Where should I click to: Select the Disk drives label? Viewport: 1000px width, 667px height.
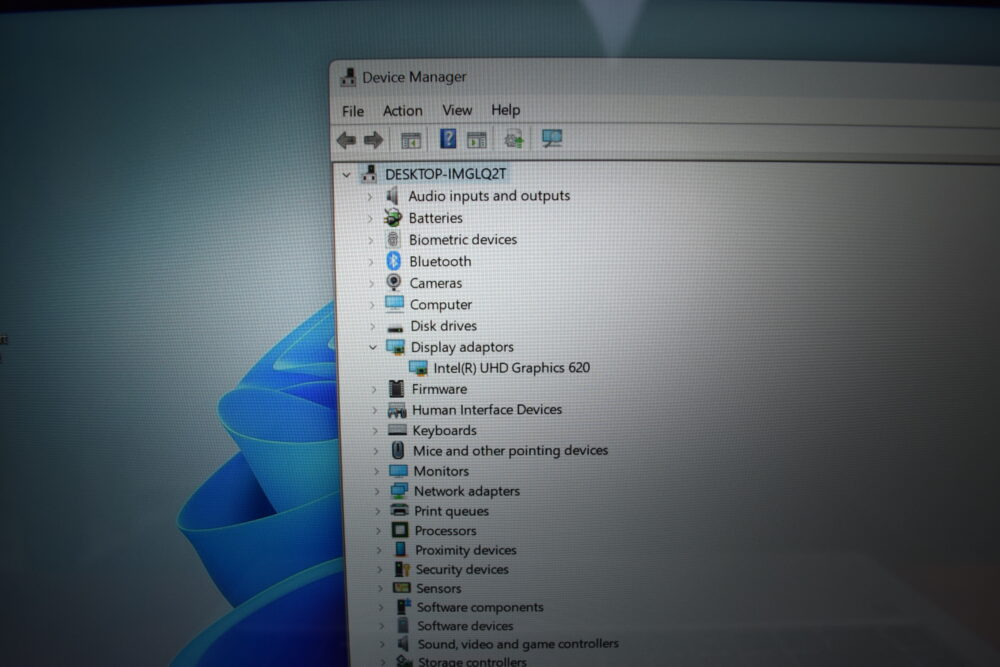(444, 326)
